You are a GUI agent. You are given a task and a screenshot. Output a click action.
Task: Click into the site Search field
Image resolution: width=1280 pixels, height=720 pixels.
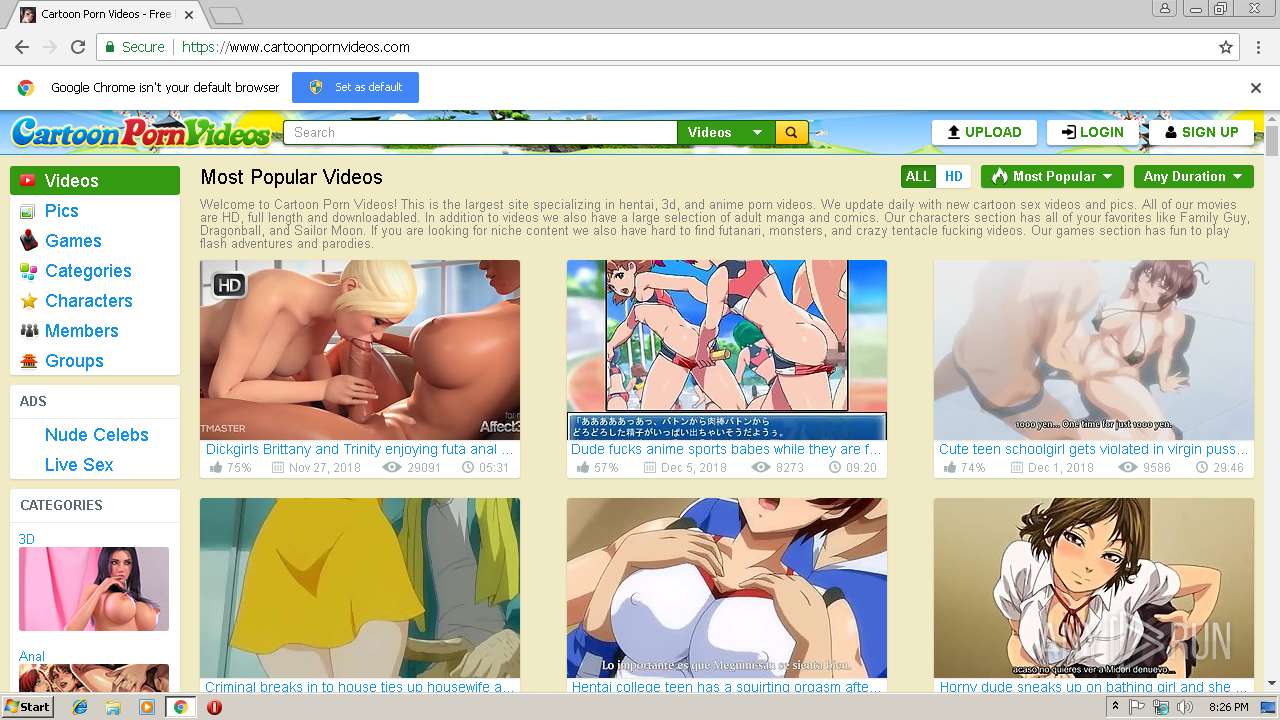tap(480, 132)
